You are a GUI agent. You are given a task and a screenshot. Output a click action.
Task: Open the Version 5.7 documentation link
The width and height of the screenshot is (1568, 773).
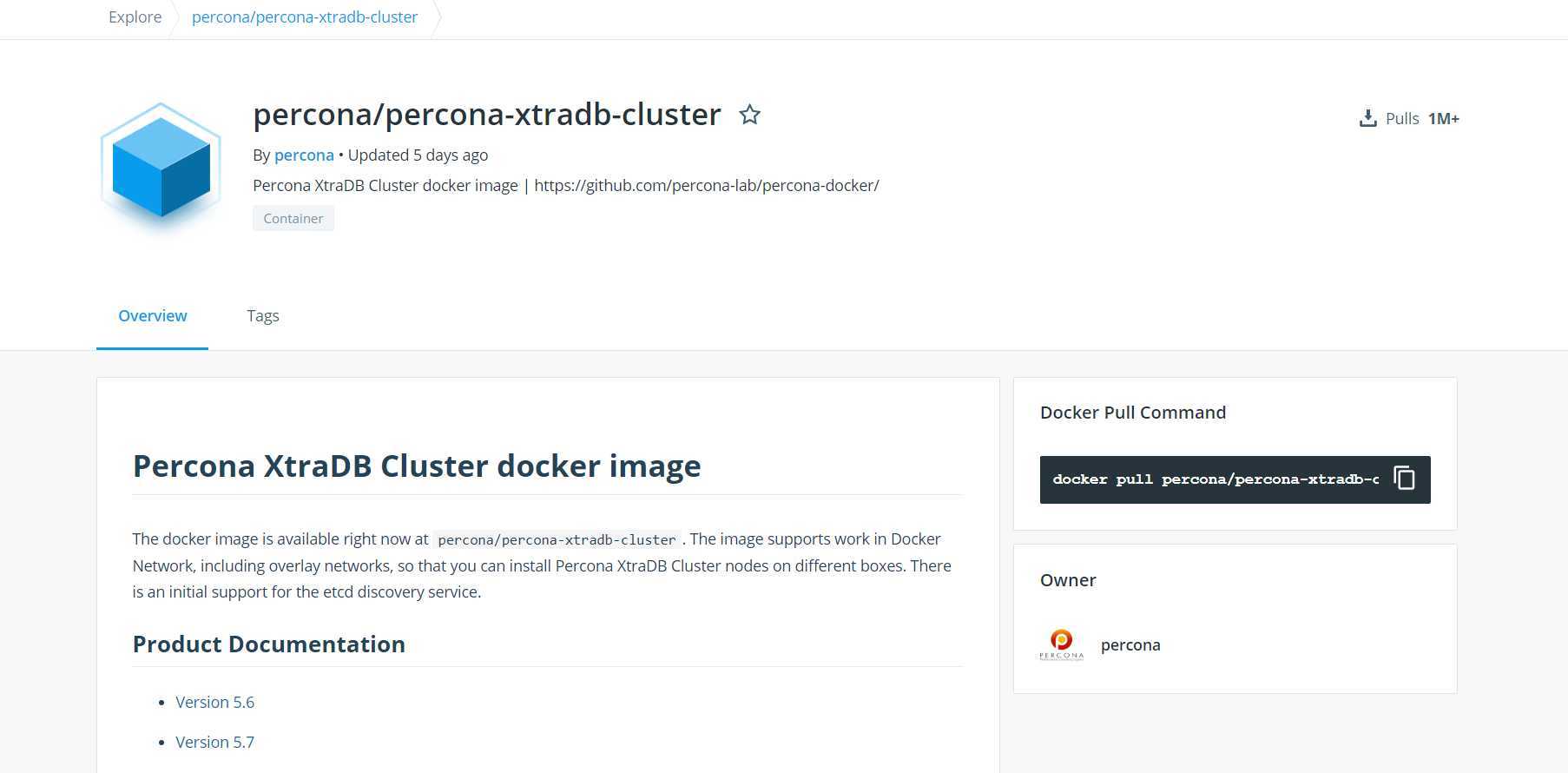214,743
